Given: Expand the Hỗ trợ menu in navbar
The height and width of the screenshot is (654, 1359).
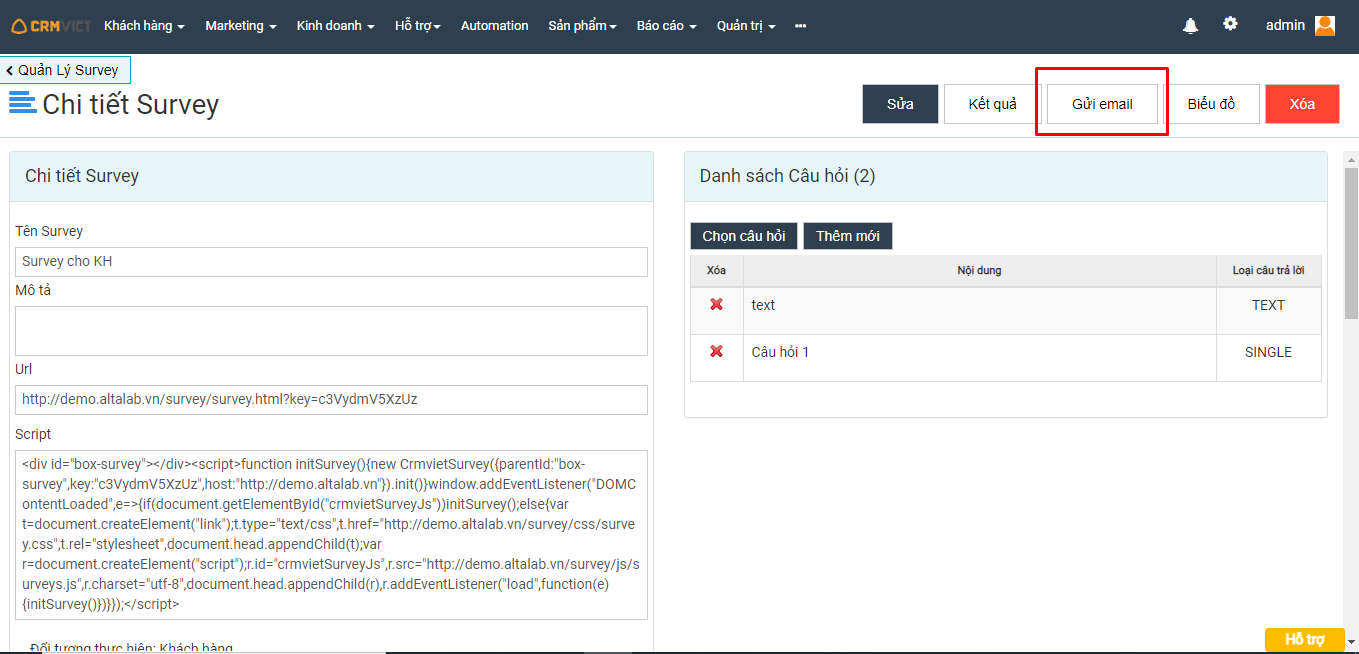Looking at the screenshot, I should [418, 26].
